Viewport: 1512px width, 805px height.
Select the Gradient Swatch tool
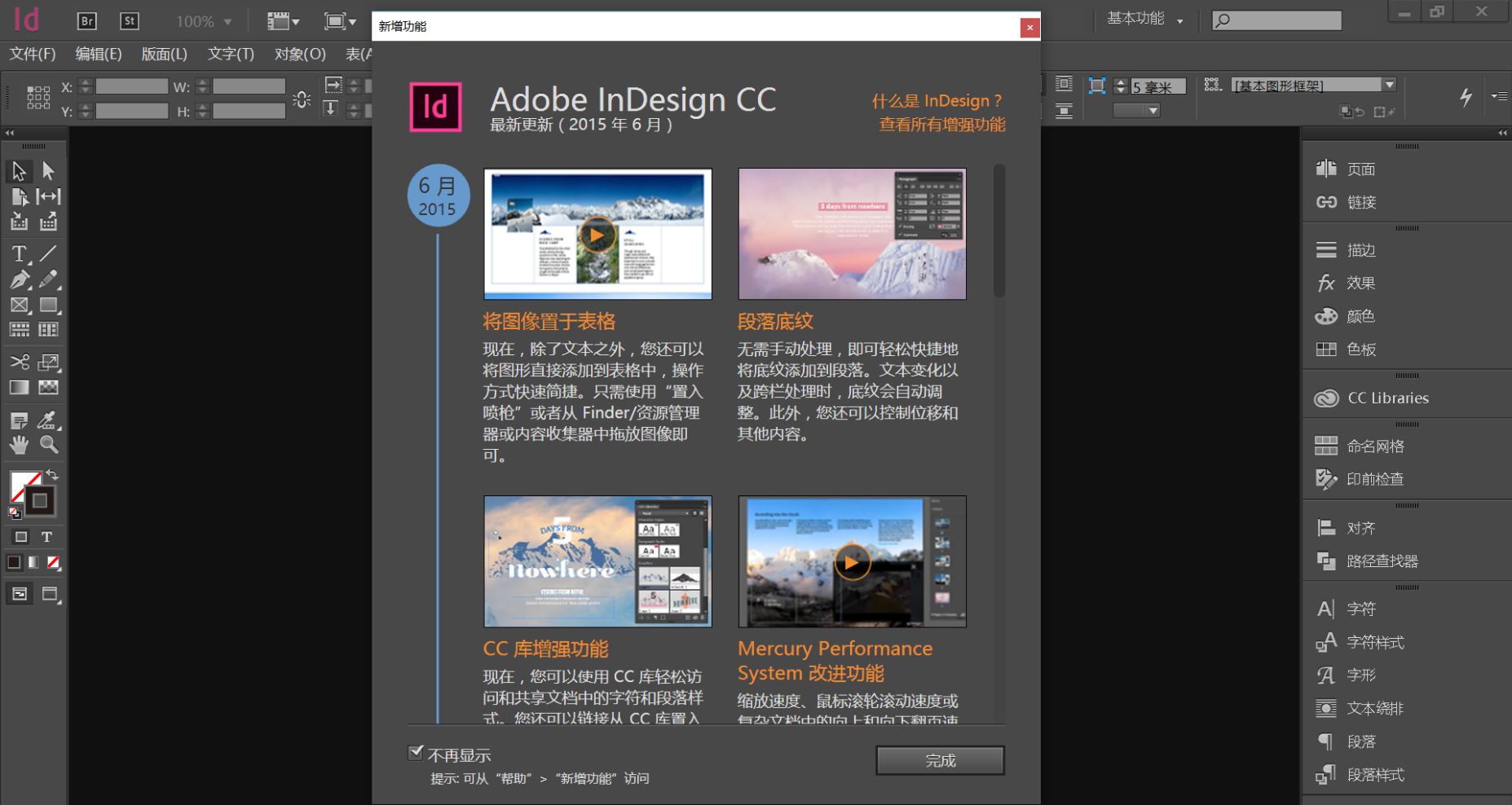pyautogui.click(x=20, y=387)
